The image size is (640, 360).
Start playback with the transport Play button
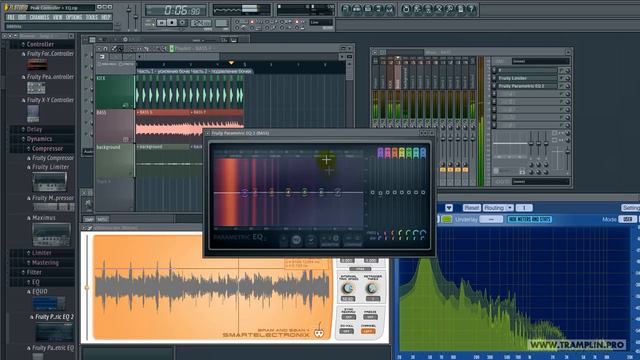(162, 23)
